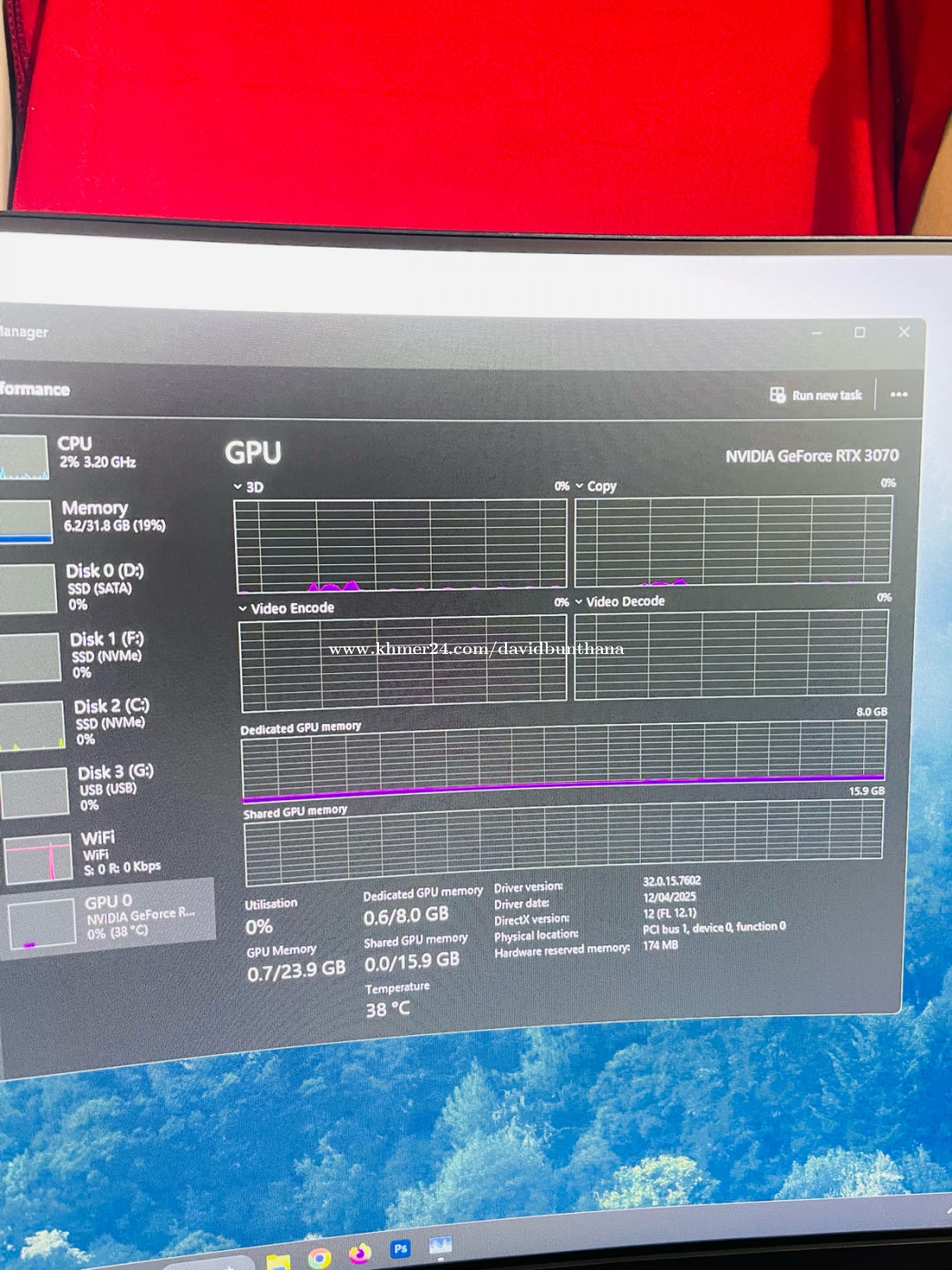Click the Task Manager taskbar icon
This screenshot has height=1270, width=952.
coord(441,1245)
